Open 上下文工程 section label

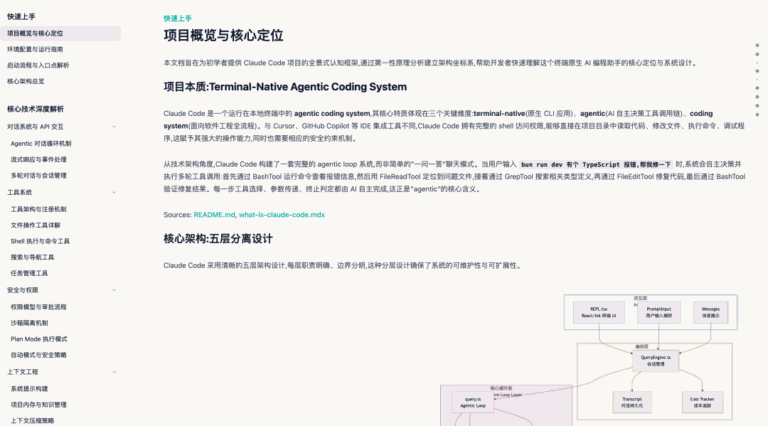click(23, 372)
